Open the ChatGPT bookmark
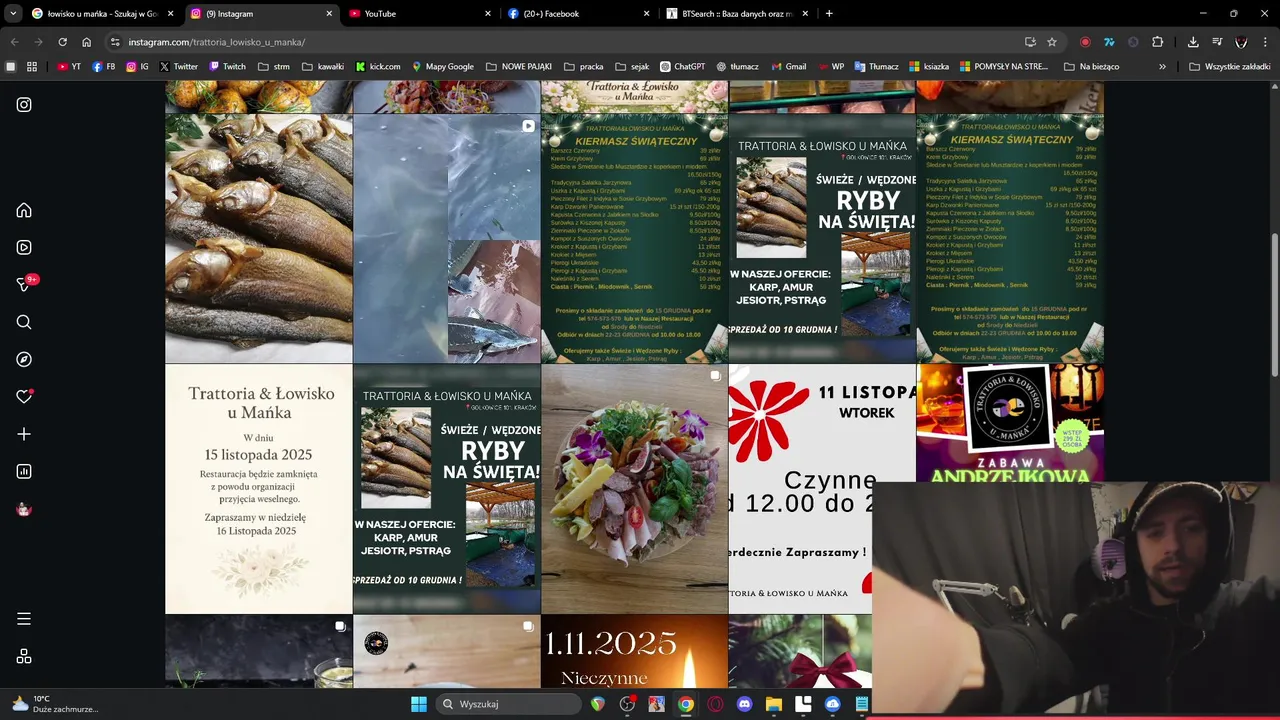Image resolution: width=1280 pixels, height=720 pixels. click(682, 67)
